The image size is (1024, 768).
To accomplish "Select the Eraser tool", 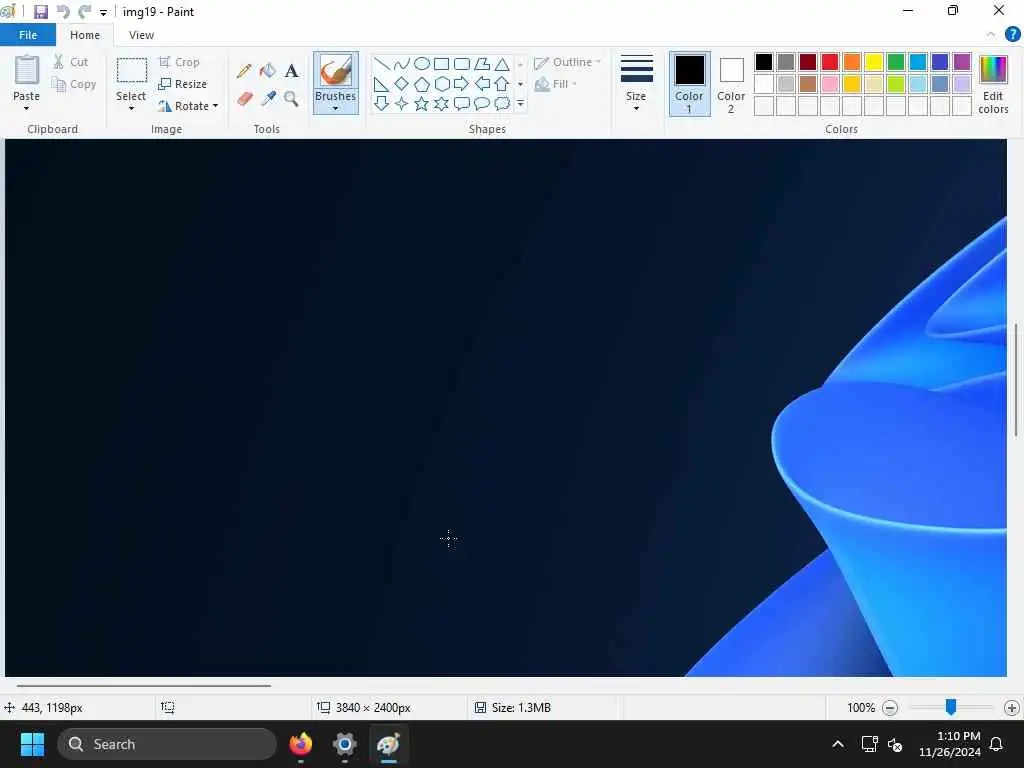I will coord(244,99).
